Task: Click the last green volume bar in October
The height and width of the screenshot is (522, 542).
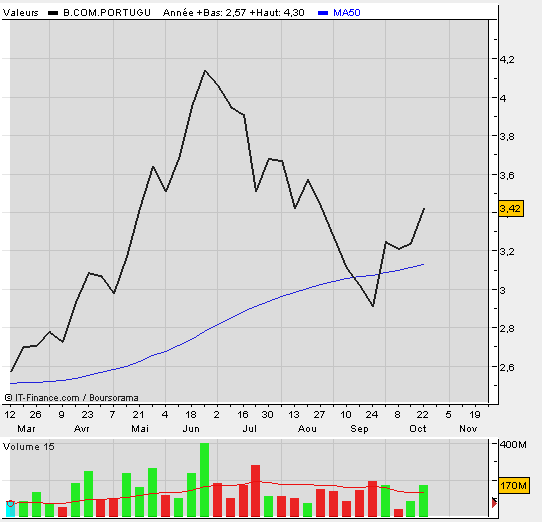Action: coord(423,501)
